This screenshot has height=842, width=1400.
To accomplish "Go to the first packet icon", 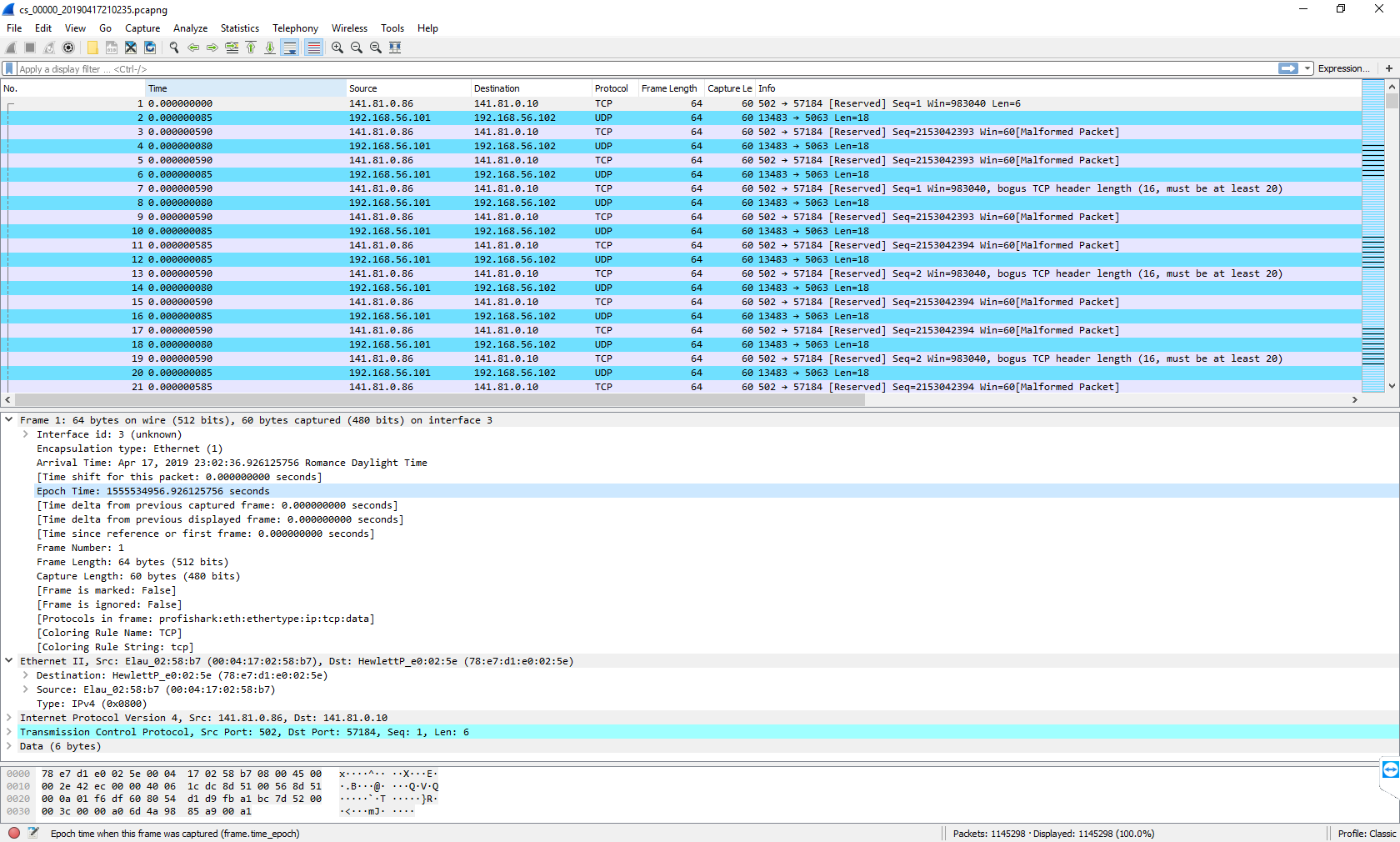I will 251,48.
